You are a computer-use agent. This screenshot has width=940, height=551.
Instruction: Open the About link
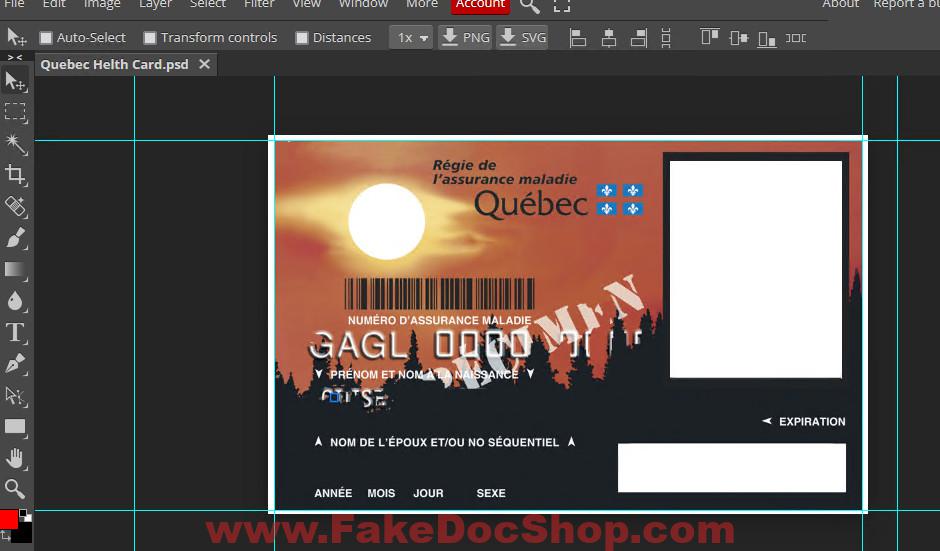tap(840, 4)
